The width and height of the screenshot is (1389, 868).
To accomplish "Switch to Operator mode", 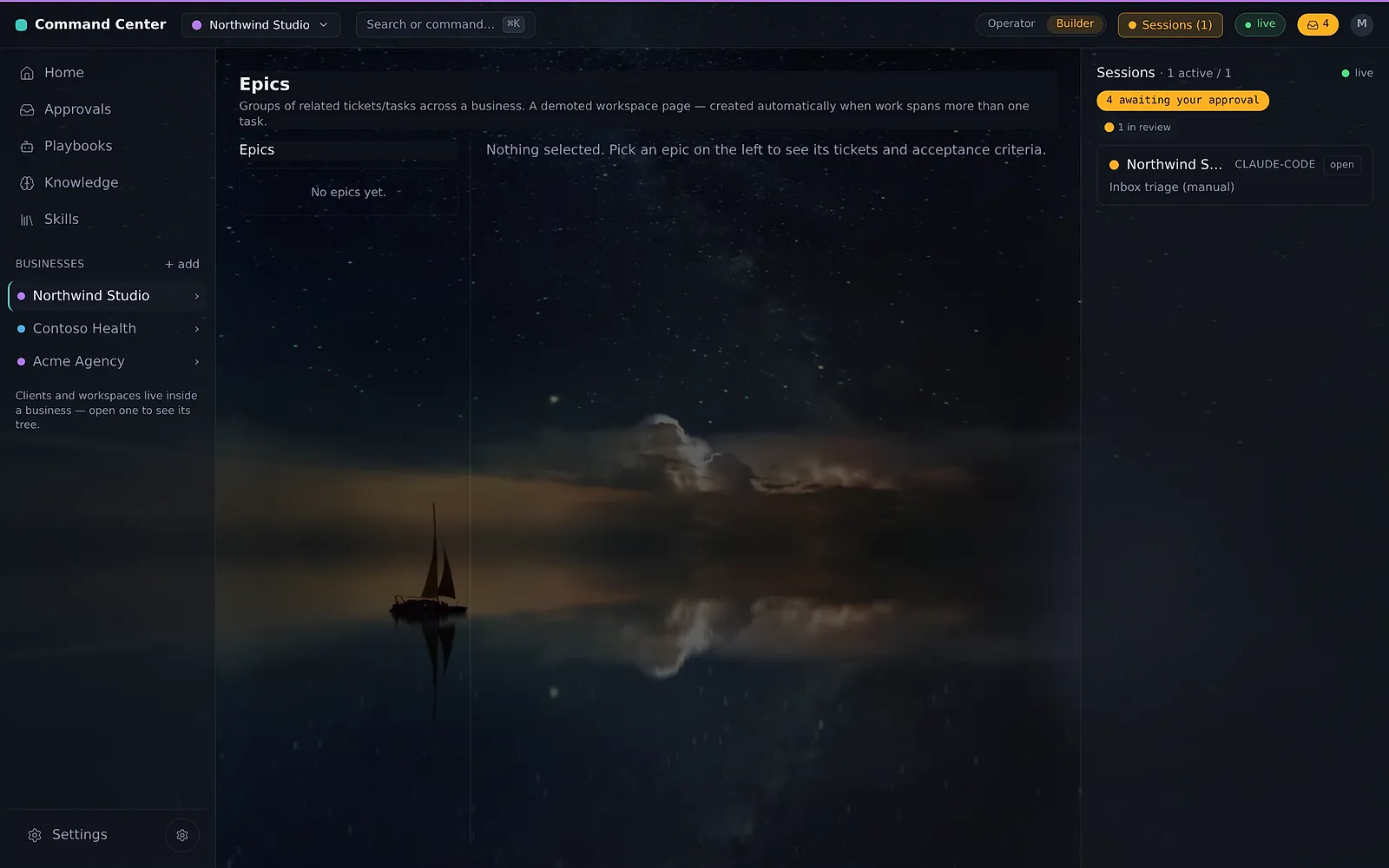I will pos(1011,24).
